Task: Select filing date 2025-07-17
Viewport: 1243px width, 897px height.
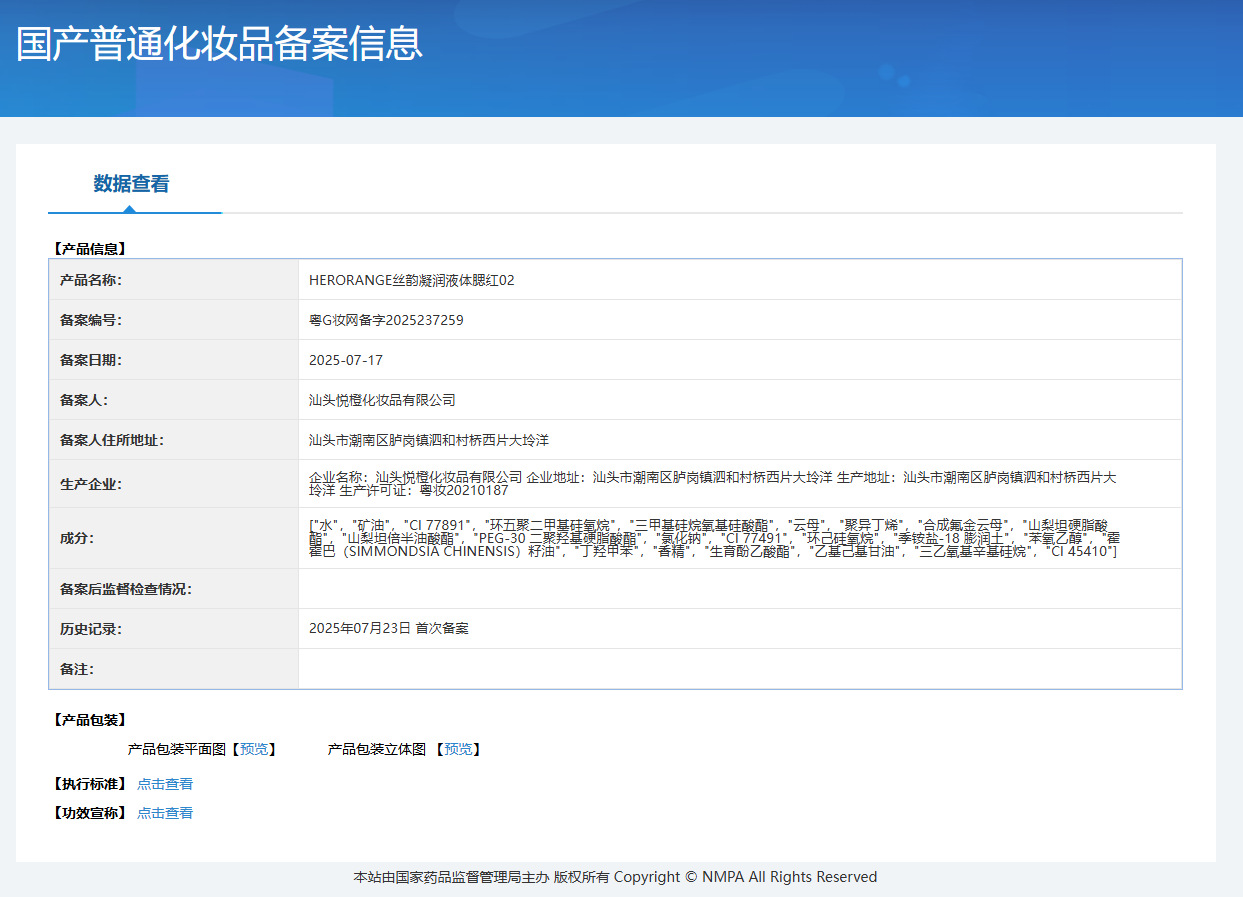Action: 346,360
